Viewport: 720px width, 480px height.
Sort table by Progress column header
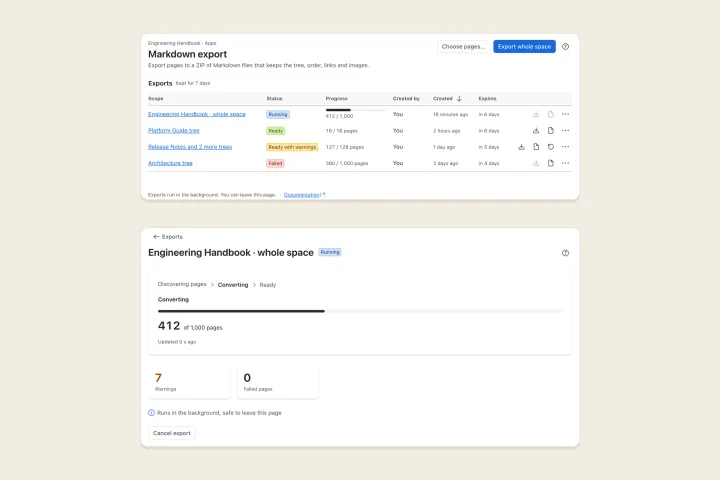click(337, 99)
